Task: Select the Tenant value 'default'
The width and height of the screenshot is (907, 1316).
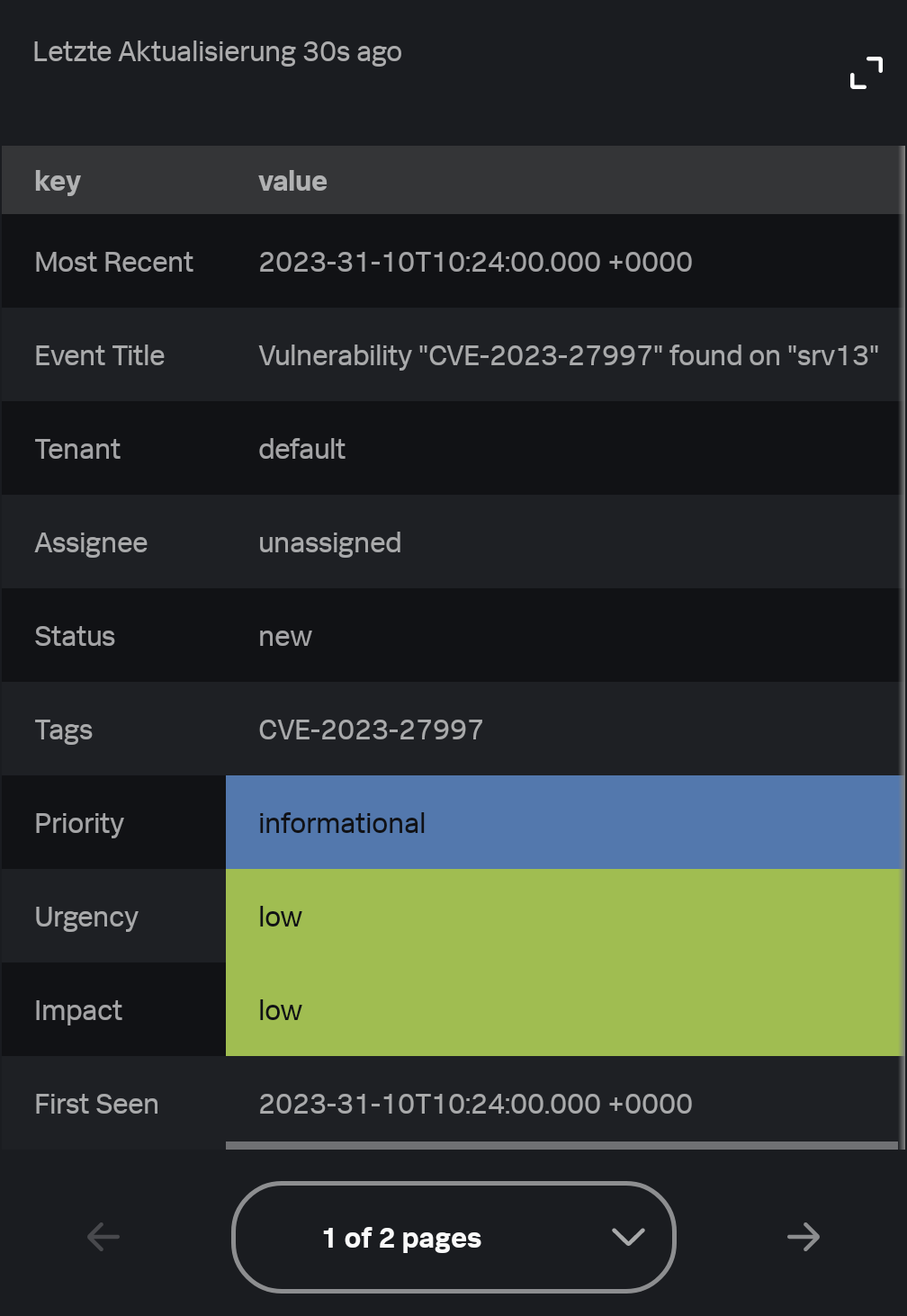Action: (x=302, y=449)
